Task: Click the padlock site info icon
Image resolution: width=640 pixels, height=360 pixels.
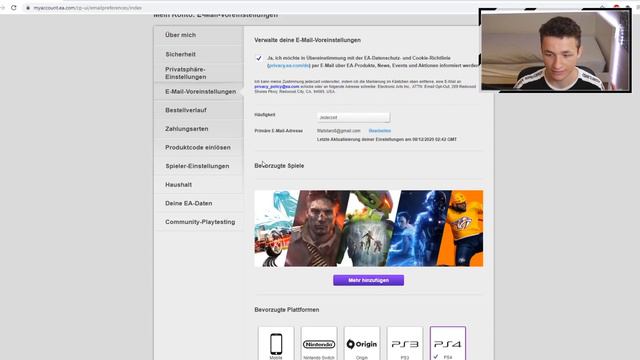Action: (x=28, y=8)
